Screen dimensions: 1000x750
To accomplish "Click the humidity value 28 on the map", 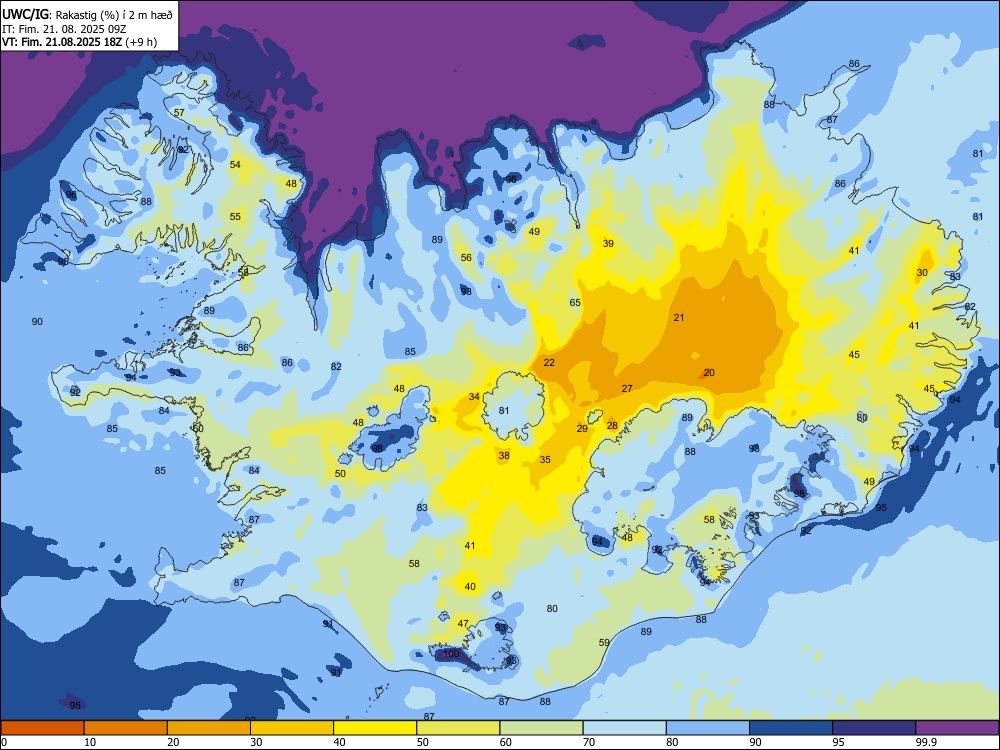I will (612, 425).
